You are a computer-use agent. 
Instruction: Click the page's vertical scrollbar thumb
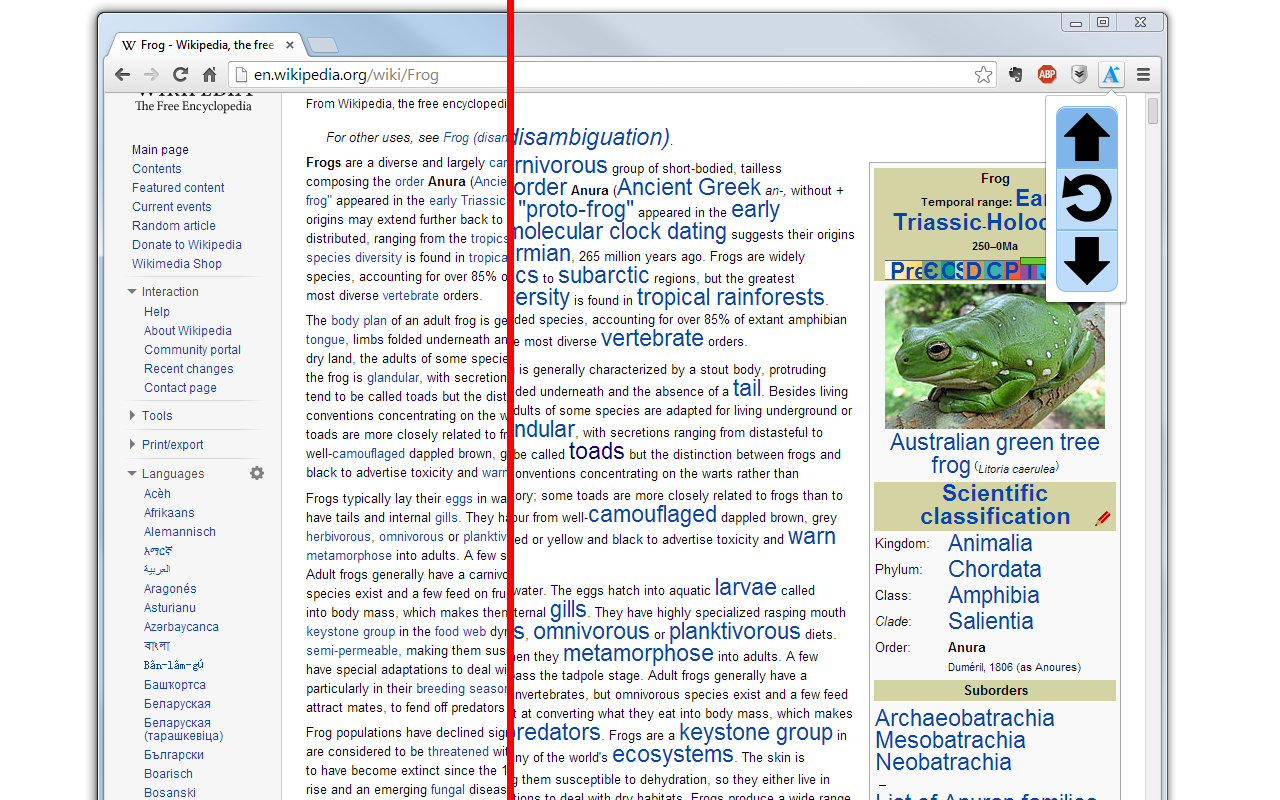pyautogui.click(x=1153, y=111)
